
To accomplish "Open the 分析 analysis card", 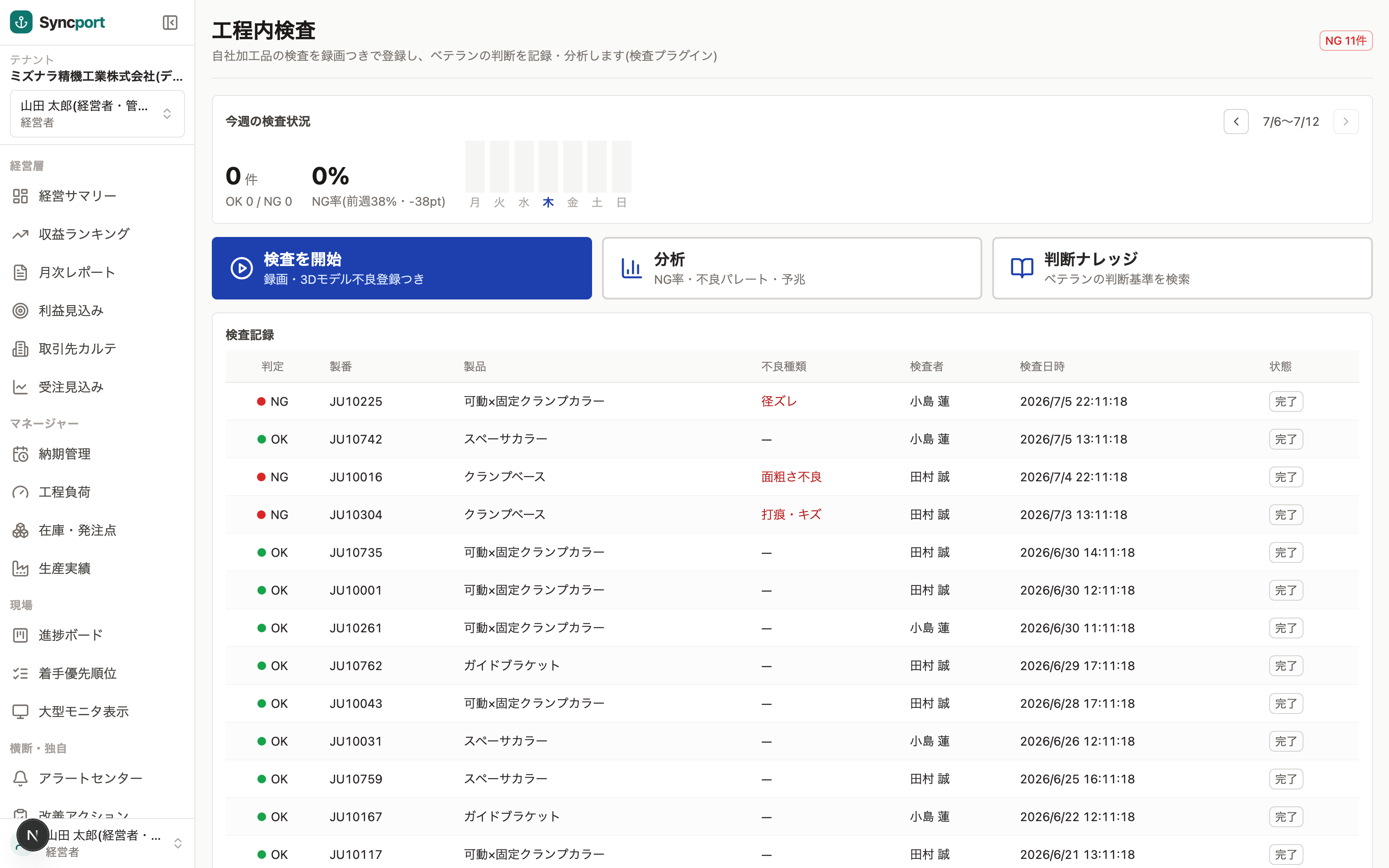I will 792,268.
